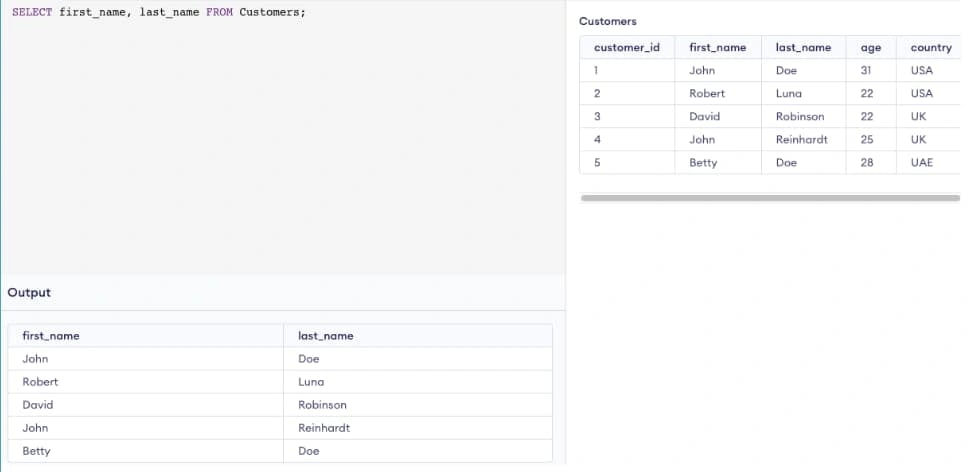Select last_name header in the Output table
972x472 pixels.
pos(325,336)
